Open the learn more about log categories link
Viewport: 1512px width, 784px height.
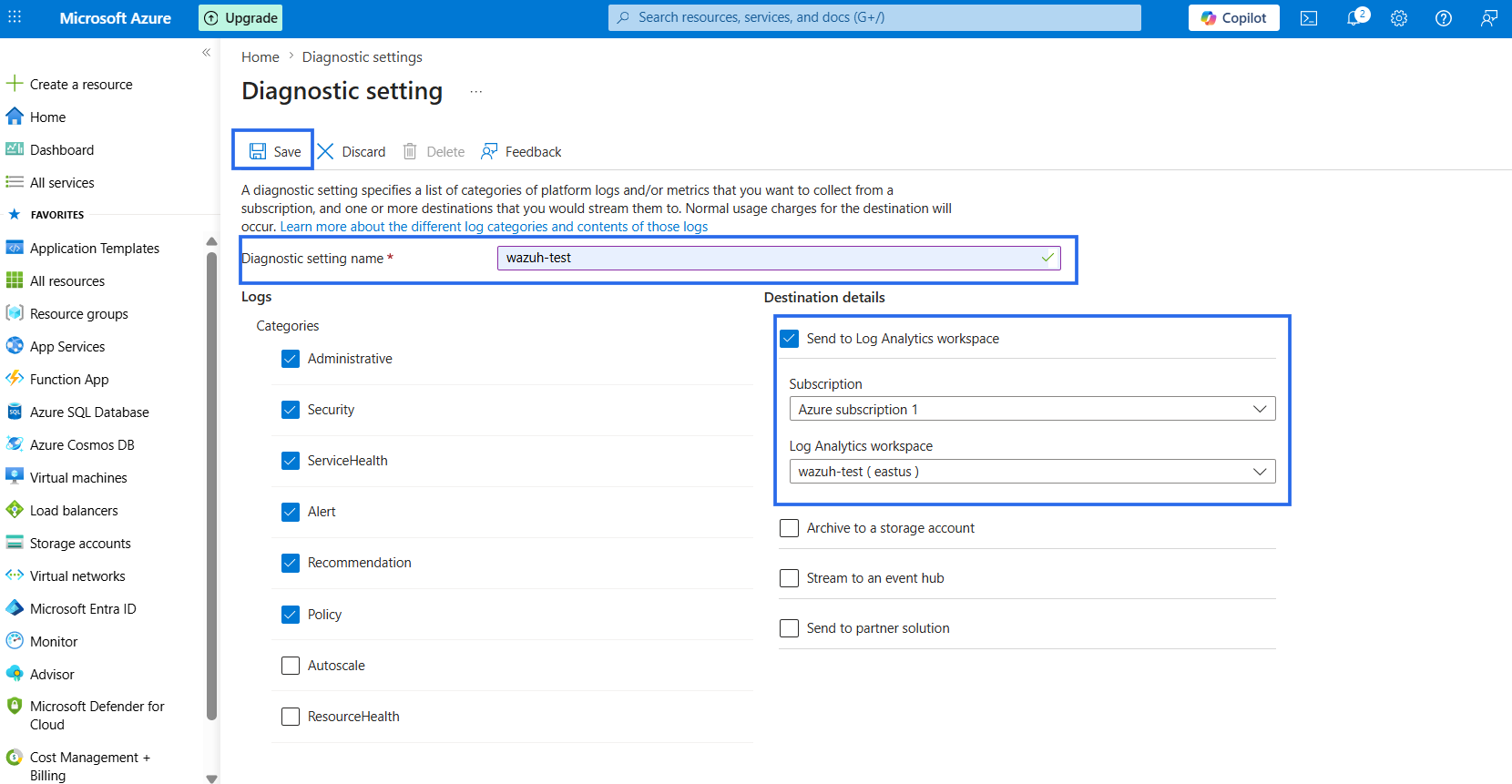(494, 227)
